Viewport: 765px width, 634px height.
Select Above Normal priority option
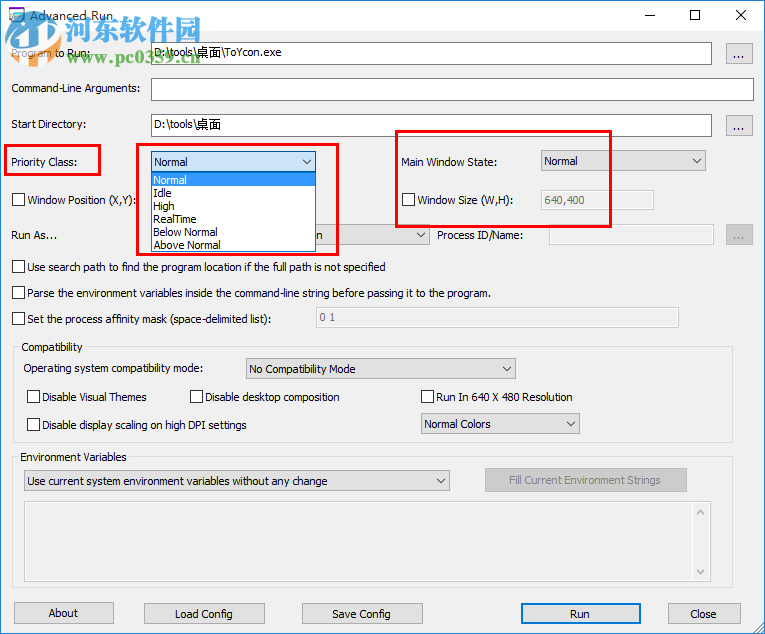tap(234, 245)
